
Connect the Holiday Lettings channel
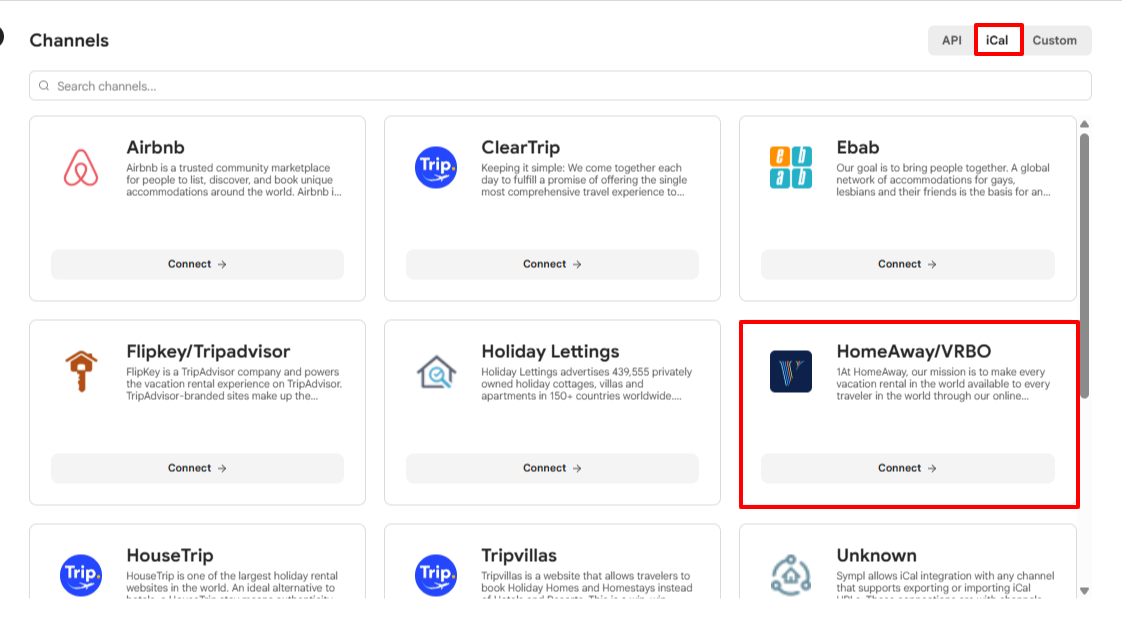pos(552,468)
